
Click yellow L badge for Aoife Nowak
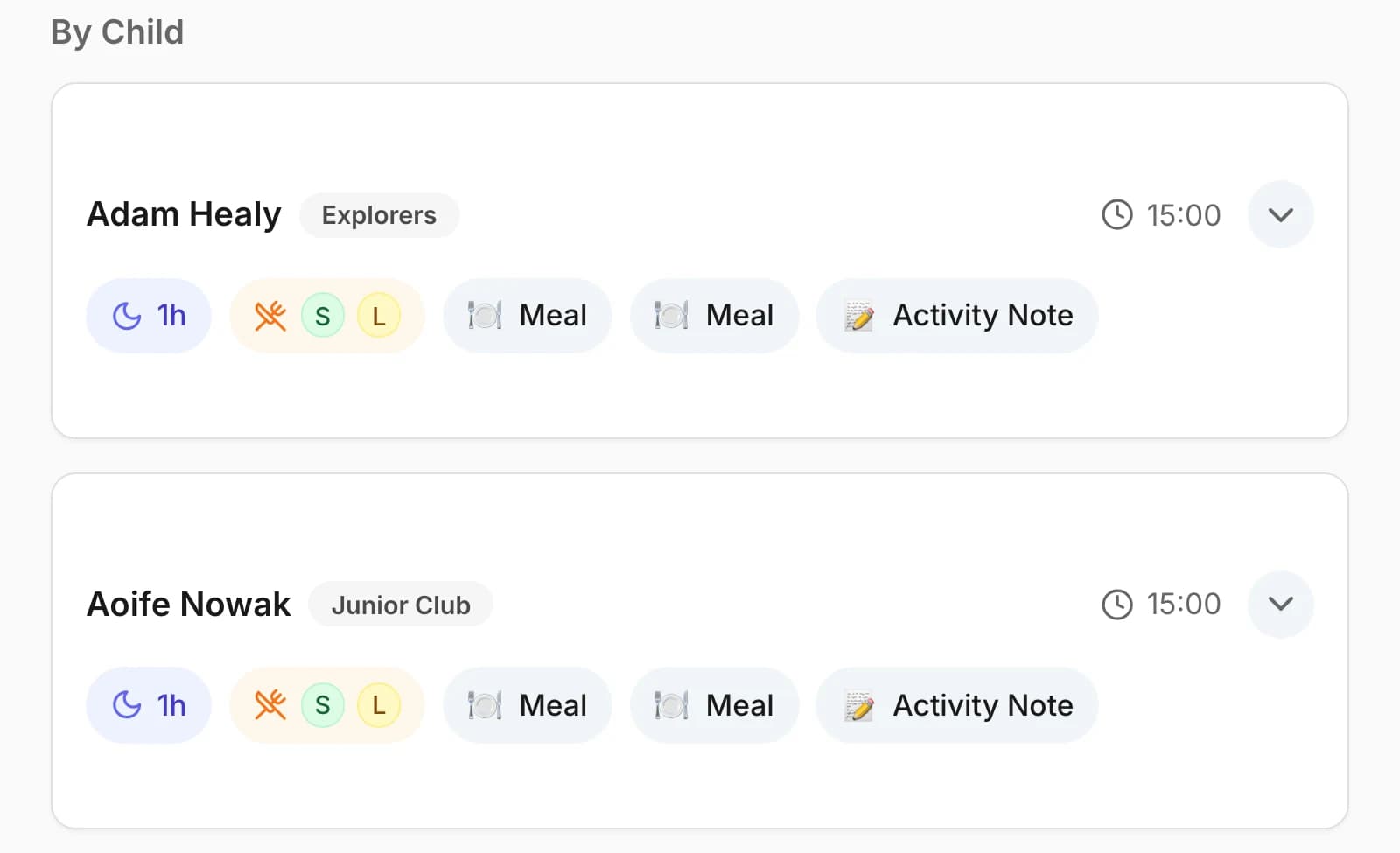[x=379, y=705]
